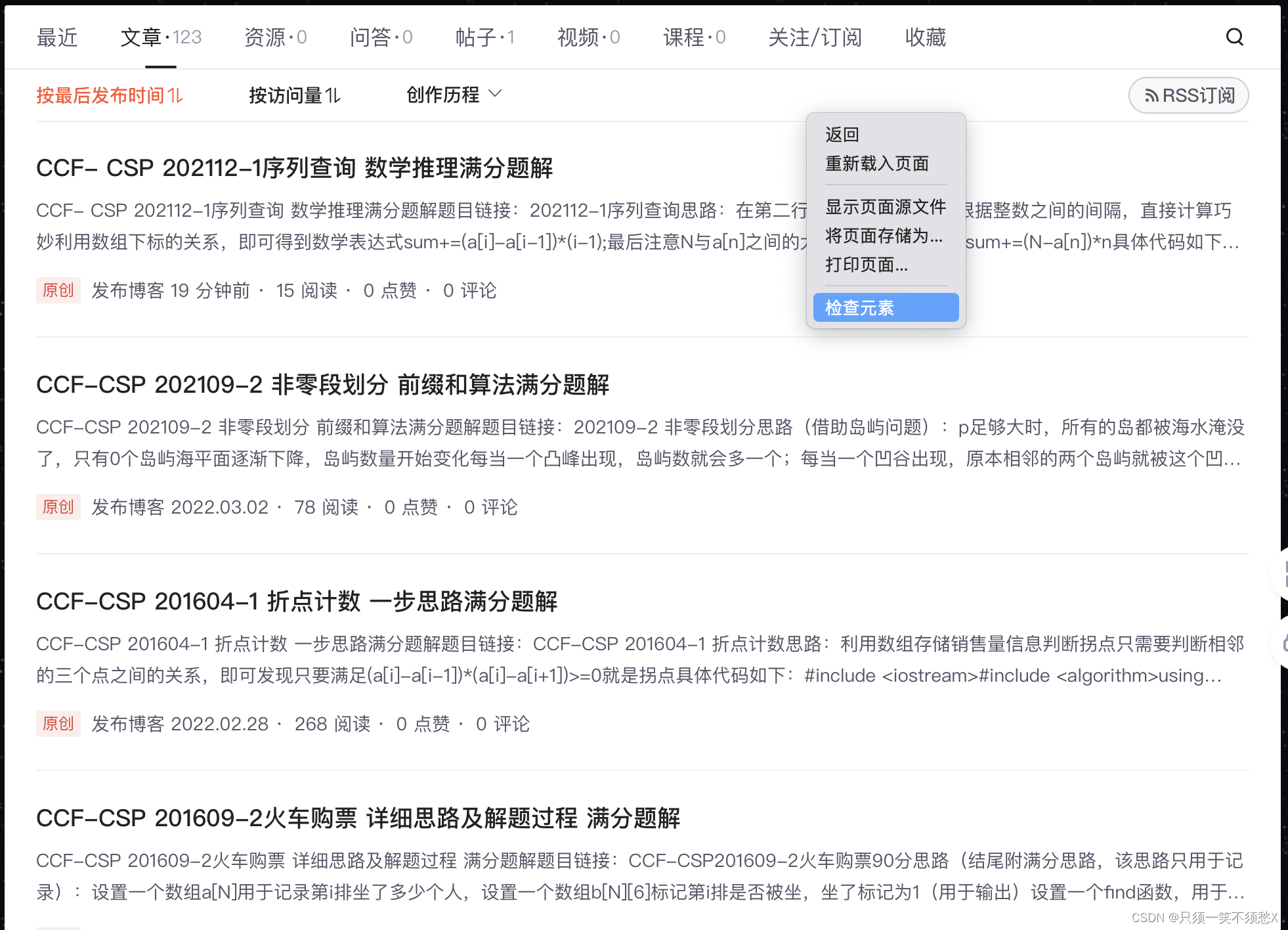
Task: Choose 将页面存储为… option
Action: click(883, 236)
